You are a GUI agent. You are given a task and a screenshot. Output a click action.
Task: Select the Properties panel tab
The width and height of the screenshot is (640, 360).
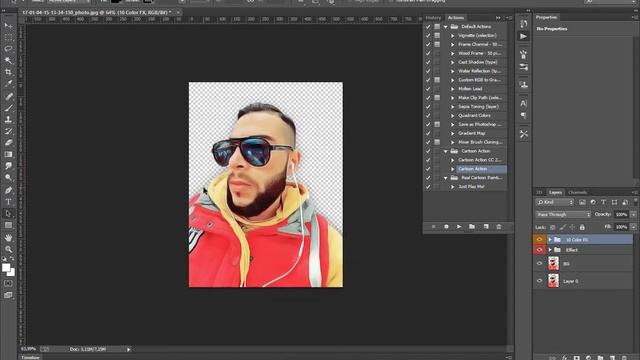(546, 17)
